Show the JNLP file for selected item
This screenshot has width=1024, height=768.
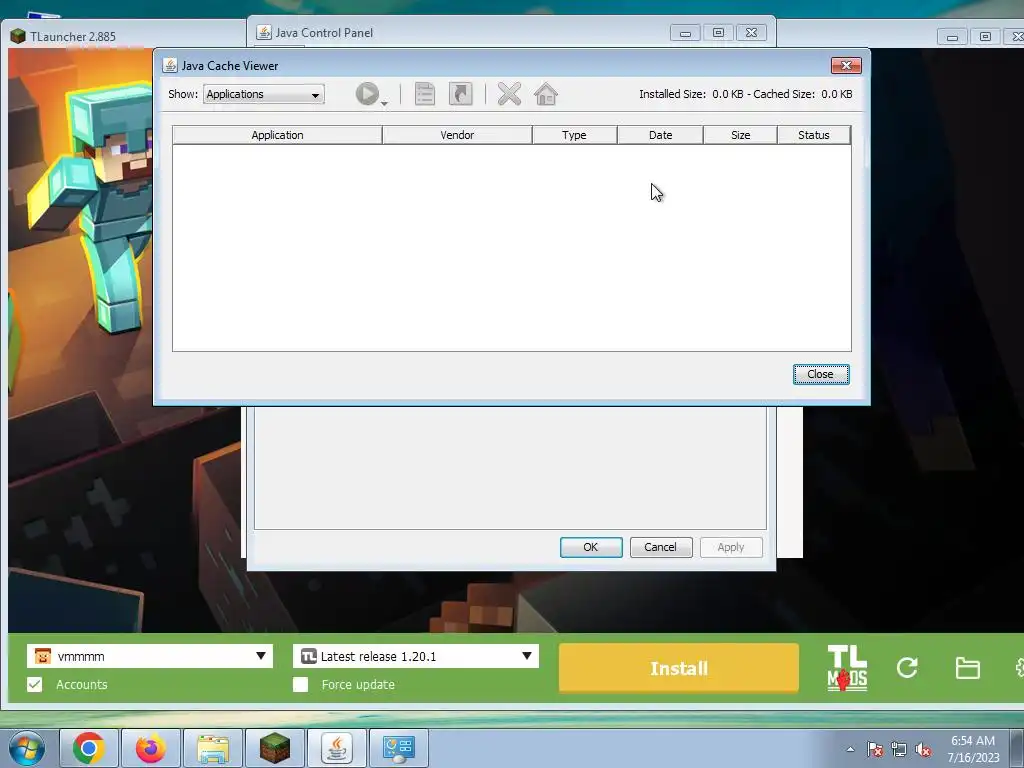425,94
